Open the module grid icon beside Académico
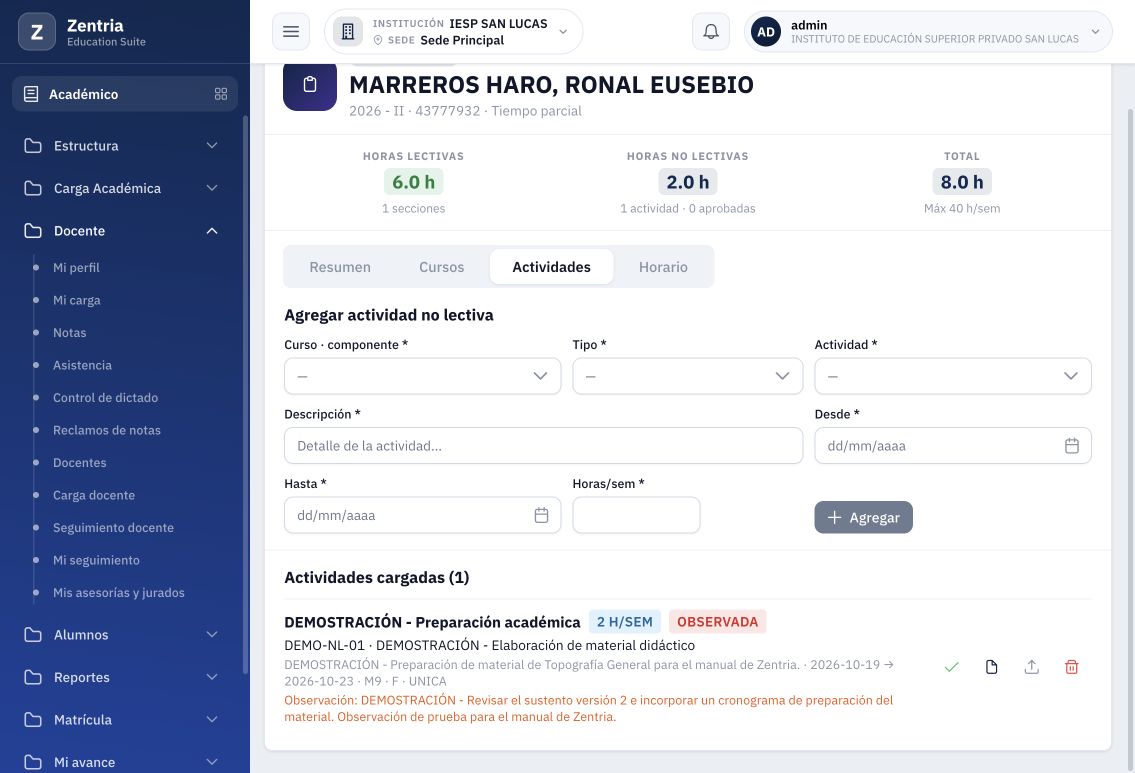Viewport: 1135px width, 773px height. [x=221, y=94]
